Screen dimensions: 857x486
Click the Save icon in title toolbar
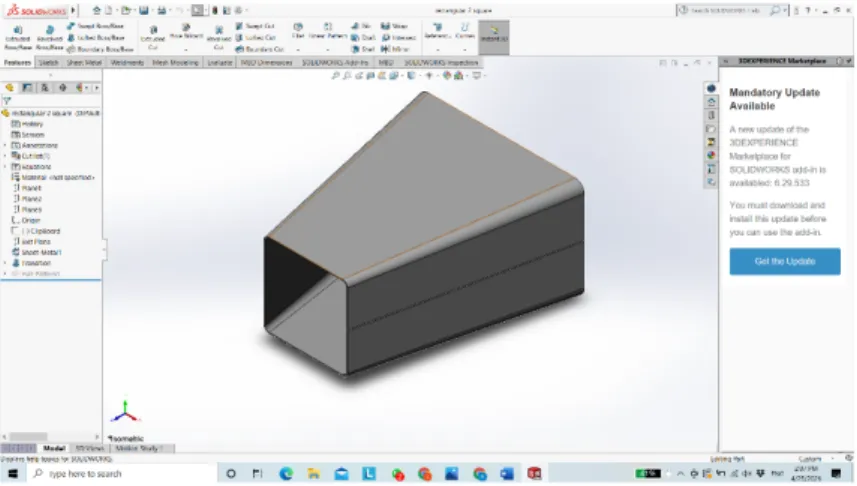tap(143, 10)
